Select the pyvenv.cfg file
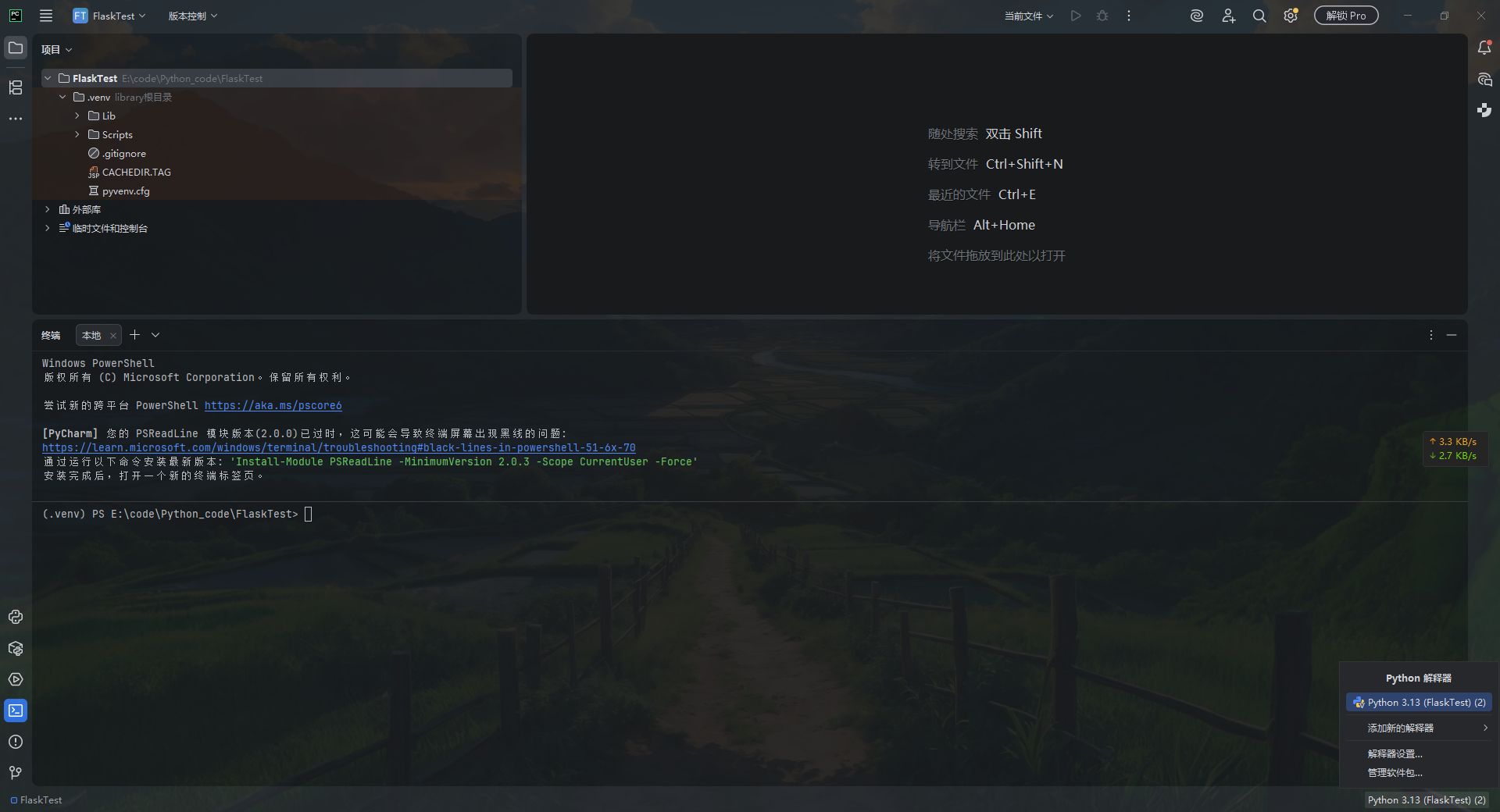This screenshot has width=1500, height=812. (119, 191)
